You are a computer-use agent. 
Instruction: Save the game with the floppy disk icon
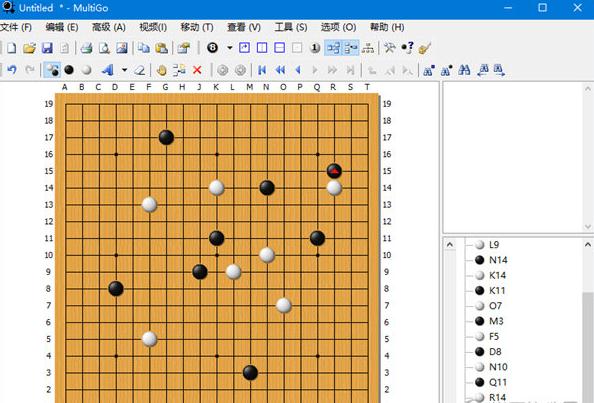click(x=47, y=48)
